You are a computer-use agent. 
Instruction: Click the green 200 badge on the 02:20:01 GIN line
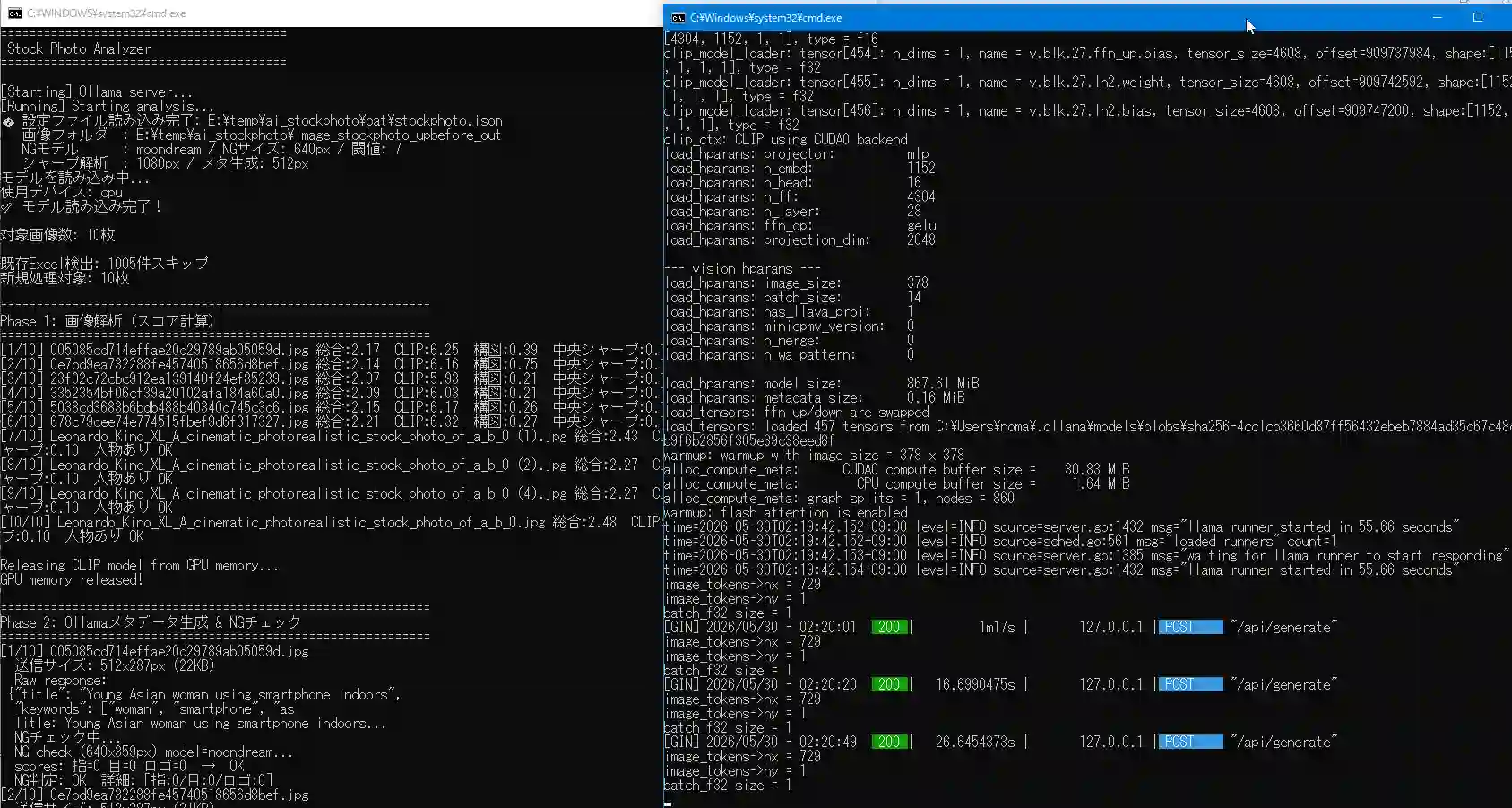(889, 627)
